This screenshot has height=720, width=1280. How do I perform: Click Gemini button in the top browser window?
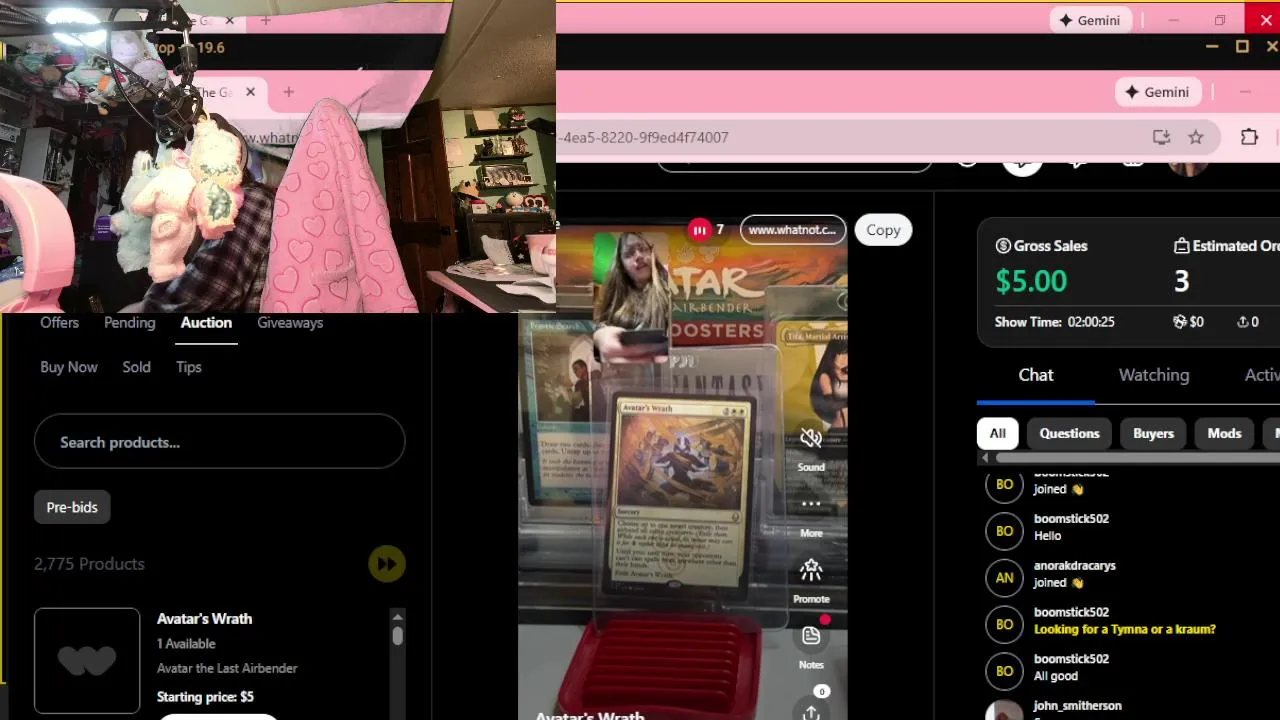click(x=1090, y=20)
